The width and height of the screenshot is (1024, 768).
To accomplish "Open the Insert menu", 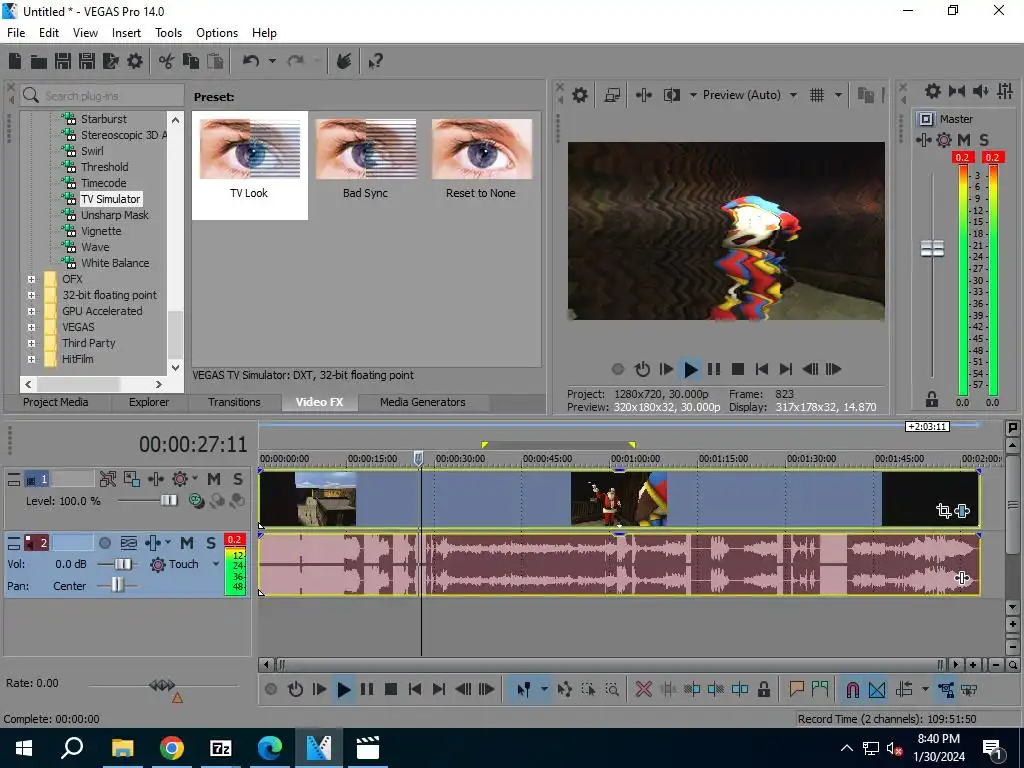I will tap(126, 33).
